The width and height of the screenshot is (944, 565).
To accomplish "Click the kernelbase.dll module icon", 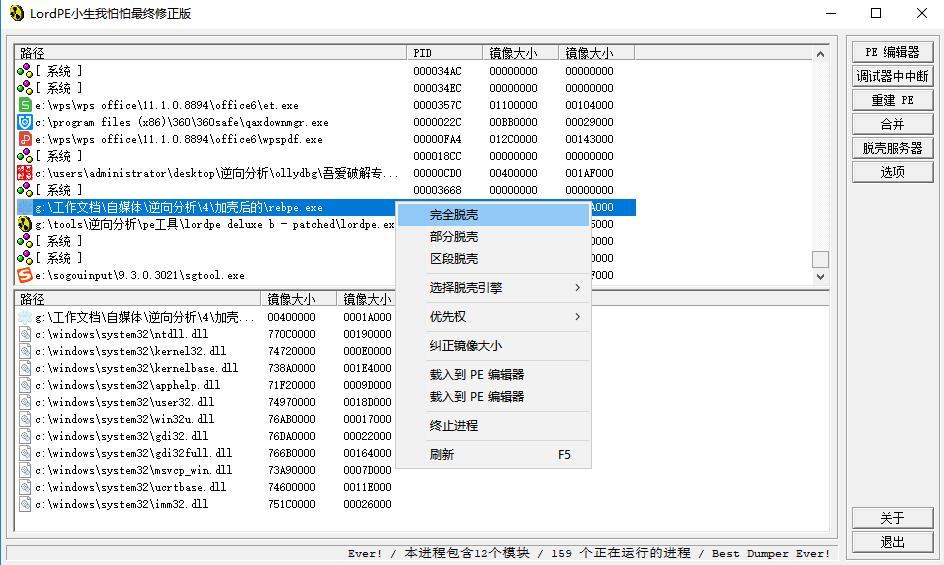I will (x=25, y=368).
